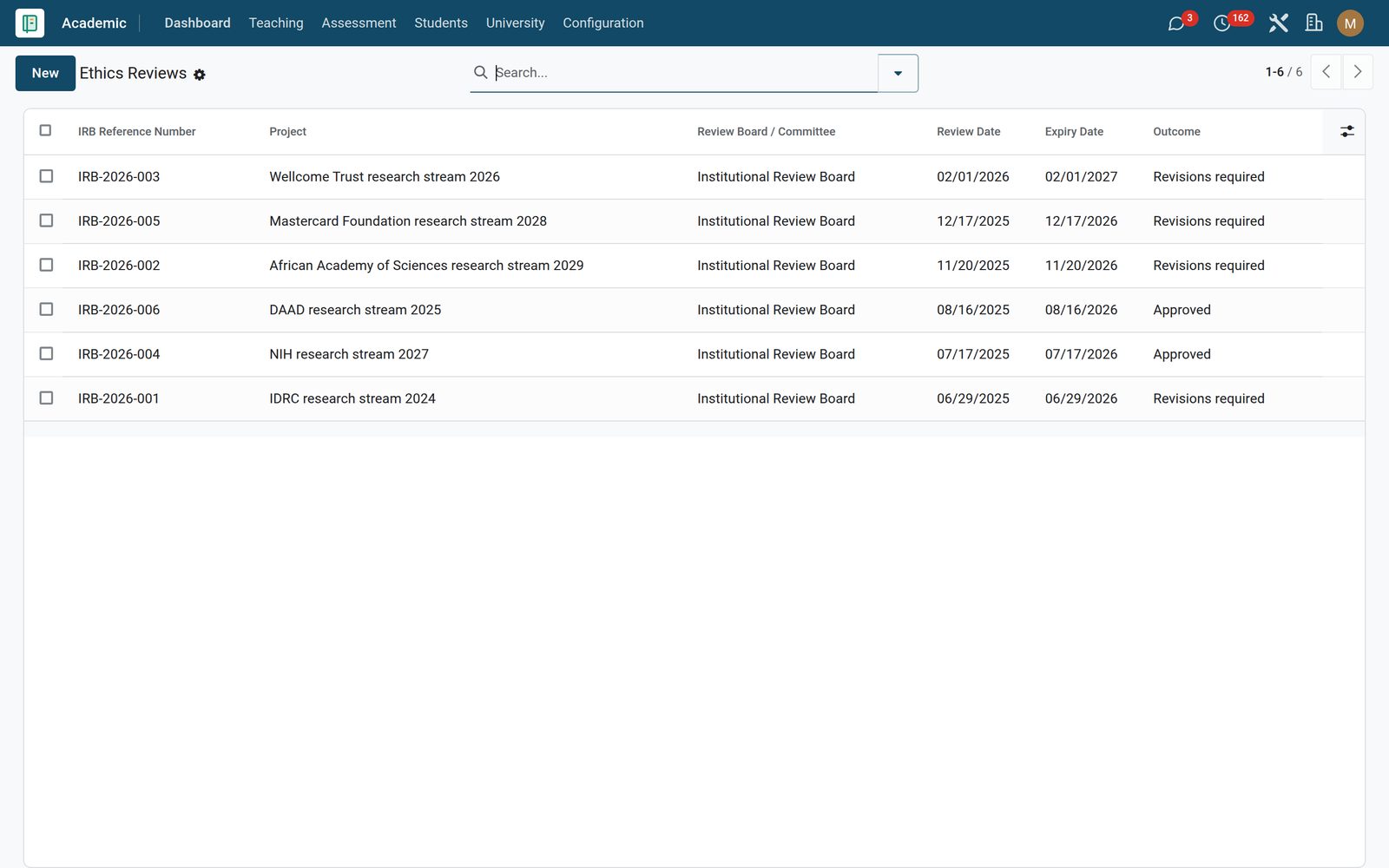Open the Ethics Reviews gear actions
Screen dimensions: 1389x868
(200, 75)
